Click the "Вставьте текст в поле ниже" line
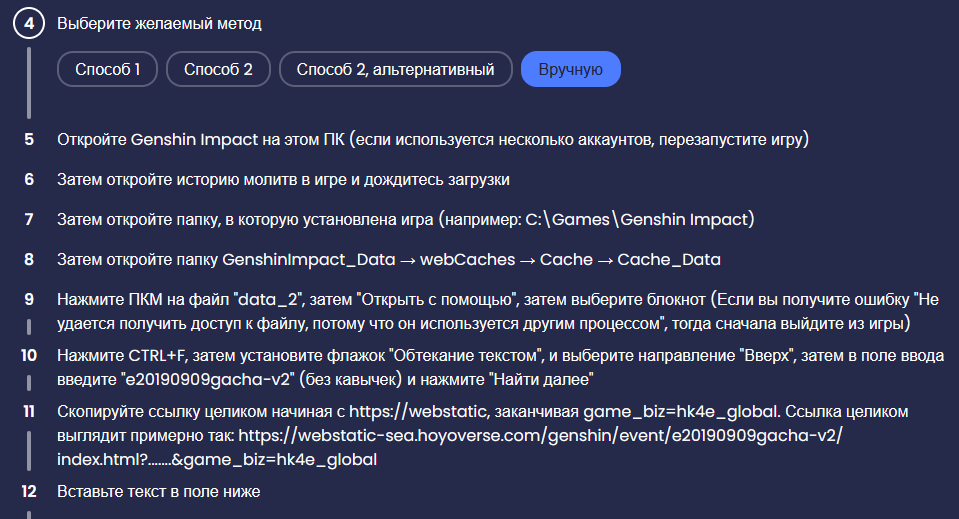 click(159, 491)
